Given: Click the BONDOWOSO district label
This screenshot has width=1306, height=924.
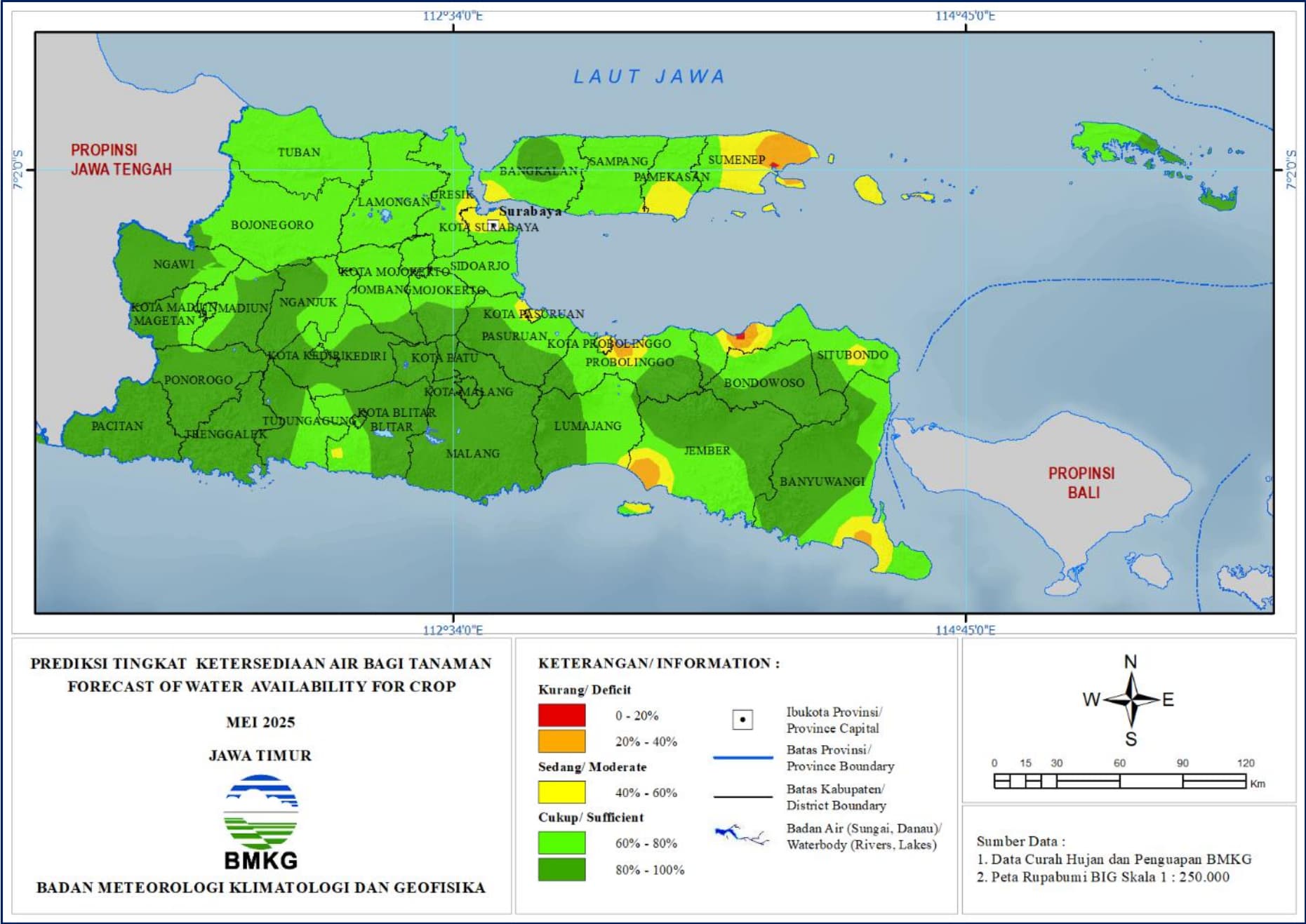Looking at the screenshot, I should click(764, 383).
